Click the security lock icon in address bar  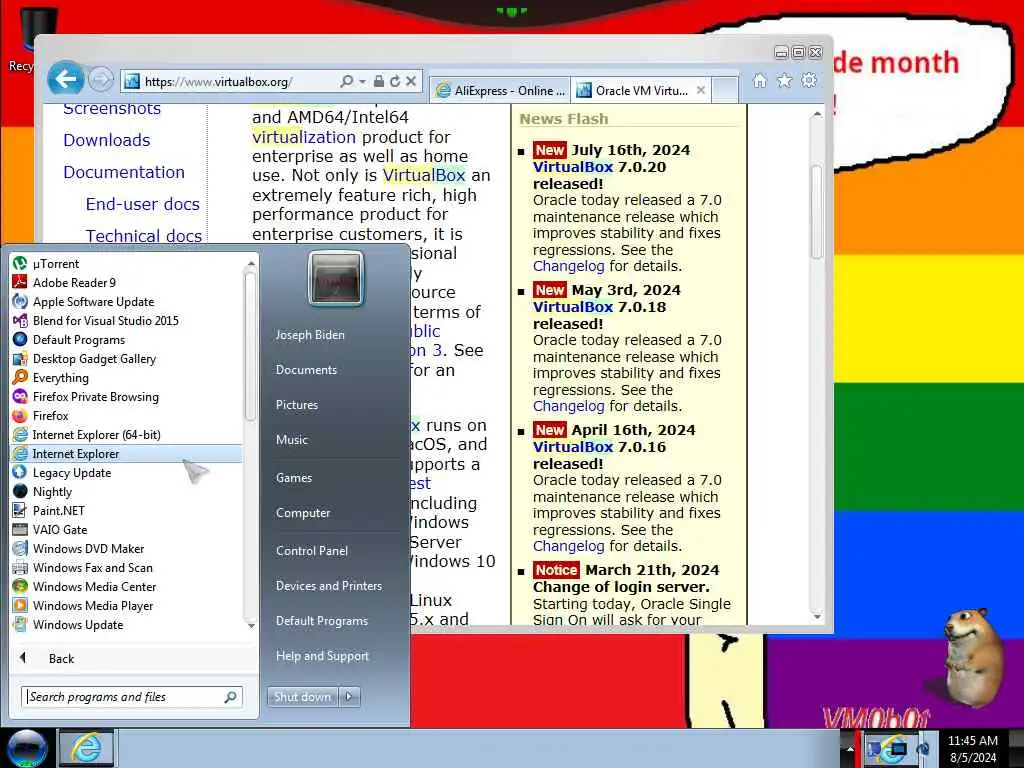click(379, 81)
